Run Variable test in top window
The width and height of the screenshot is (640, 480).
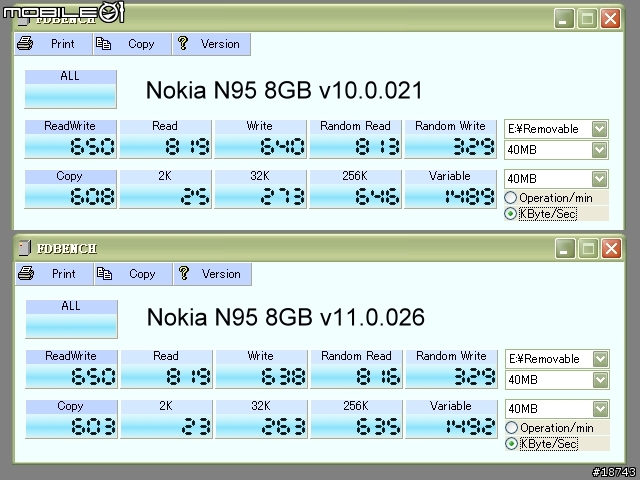(450, 189)
